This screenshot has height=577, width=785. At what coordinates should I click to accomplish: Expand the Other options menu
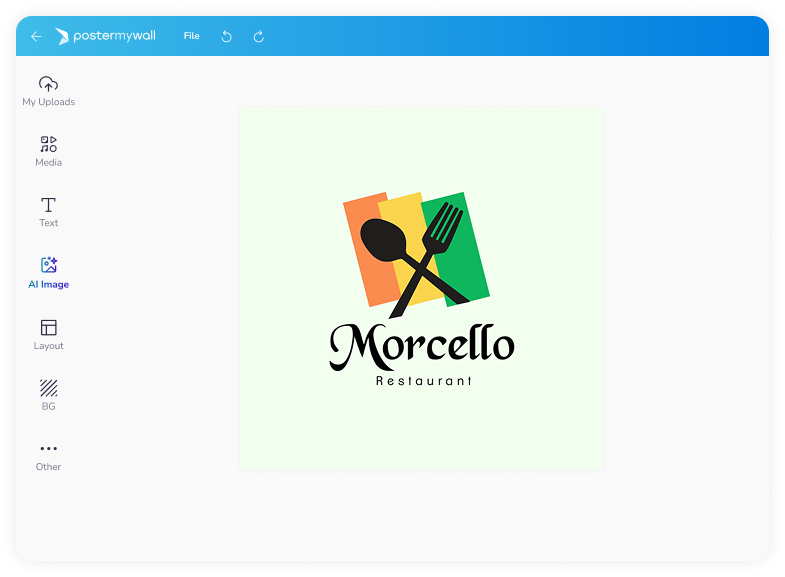click(48, 455)
